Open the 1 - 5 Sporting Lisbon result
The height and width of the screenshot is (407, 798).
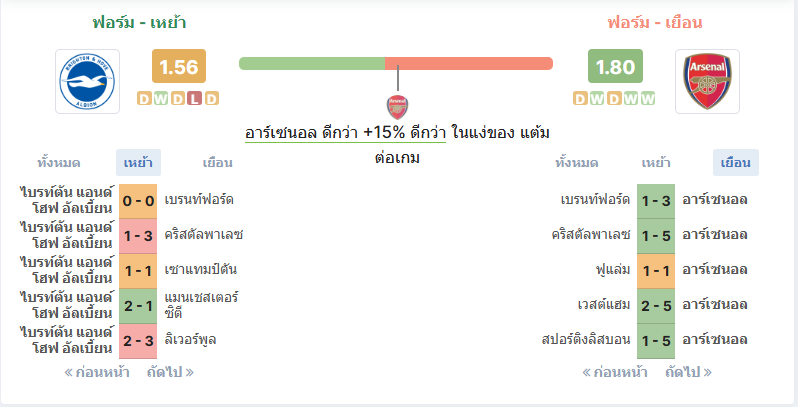(x=656, y=340)
